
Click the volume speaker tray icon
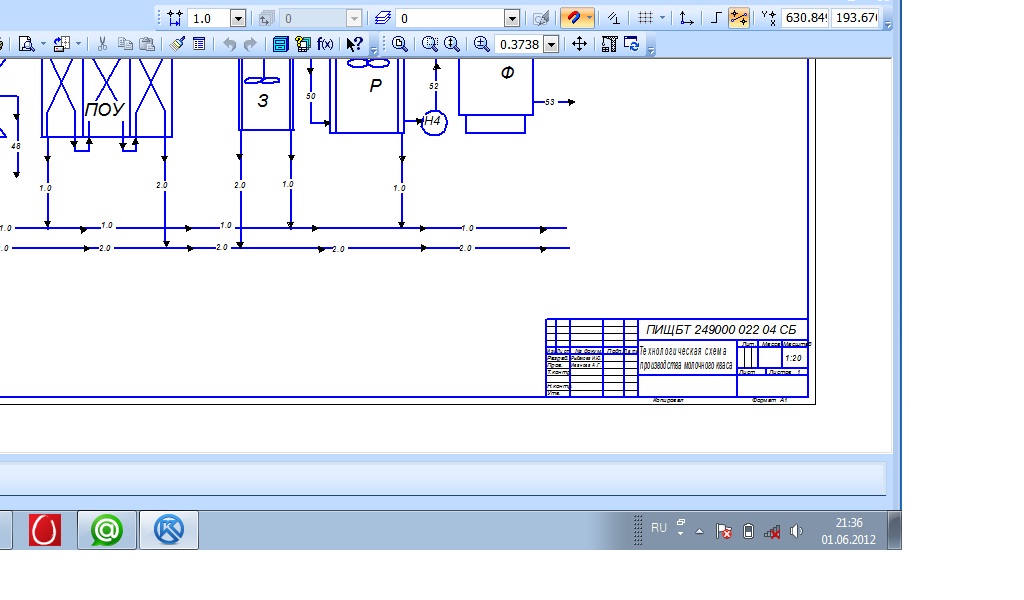(x=796, y=531)
